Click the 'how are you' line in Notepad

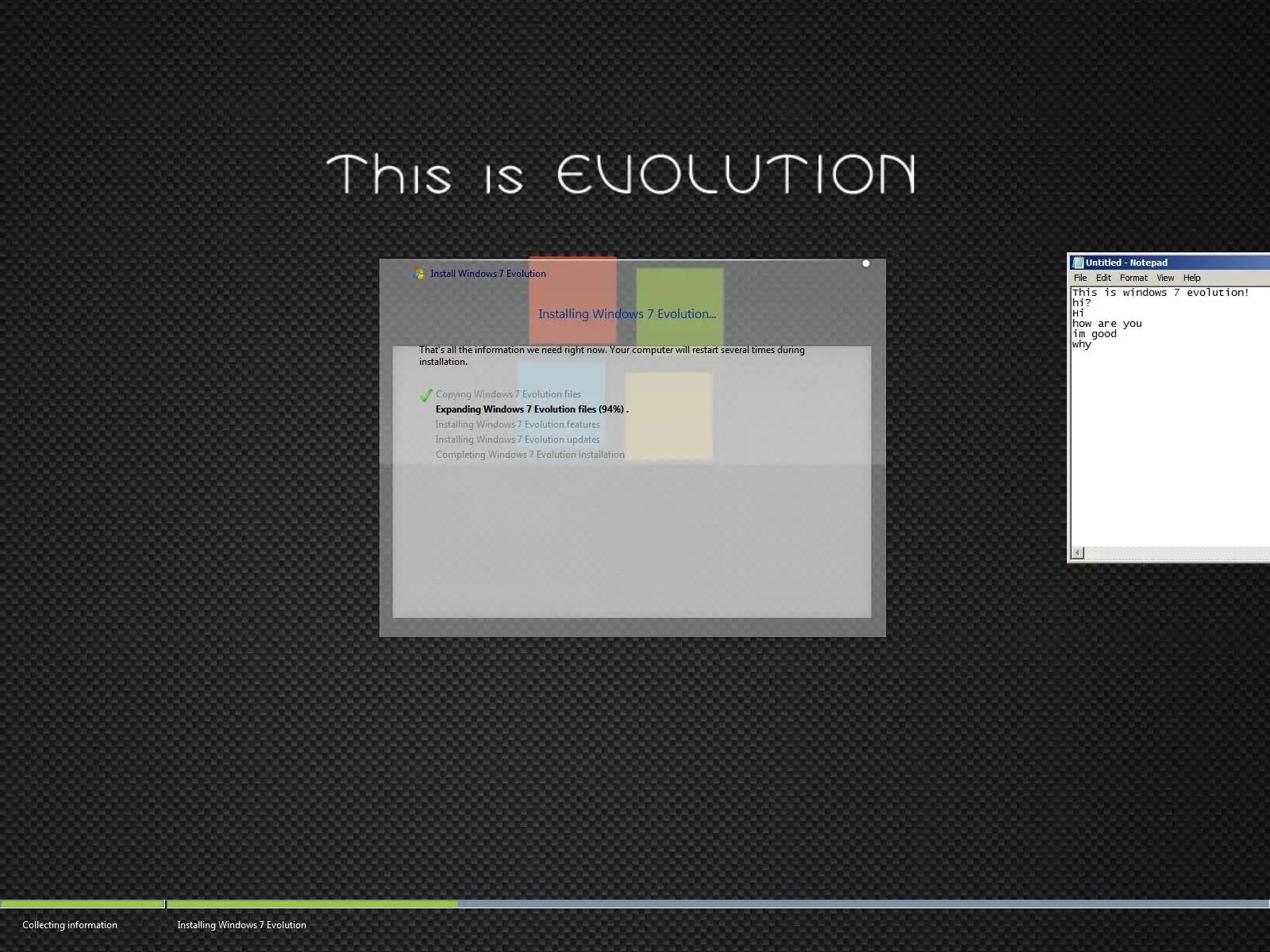[1107, 324]
